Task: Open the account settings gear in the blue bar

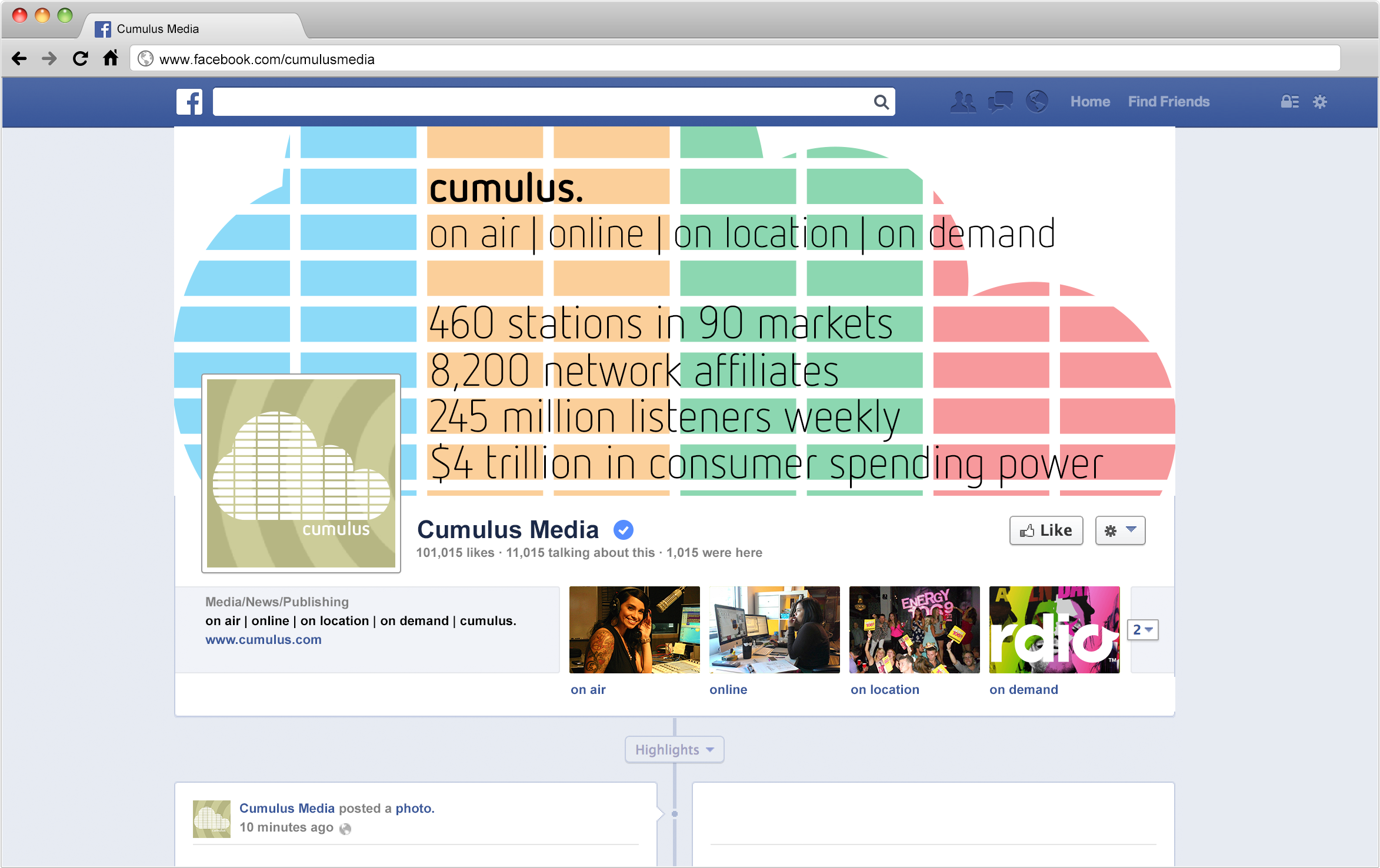Action: point(1319,102)
